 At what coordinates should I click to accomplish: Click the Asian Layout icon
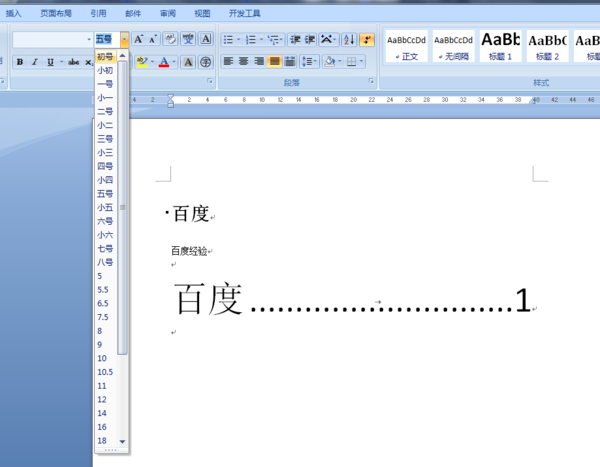(328, 39)
